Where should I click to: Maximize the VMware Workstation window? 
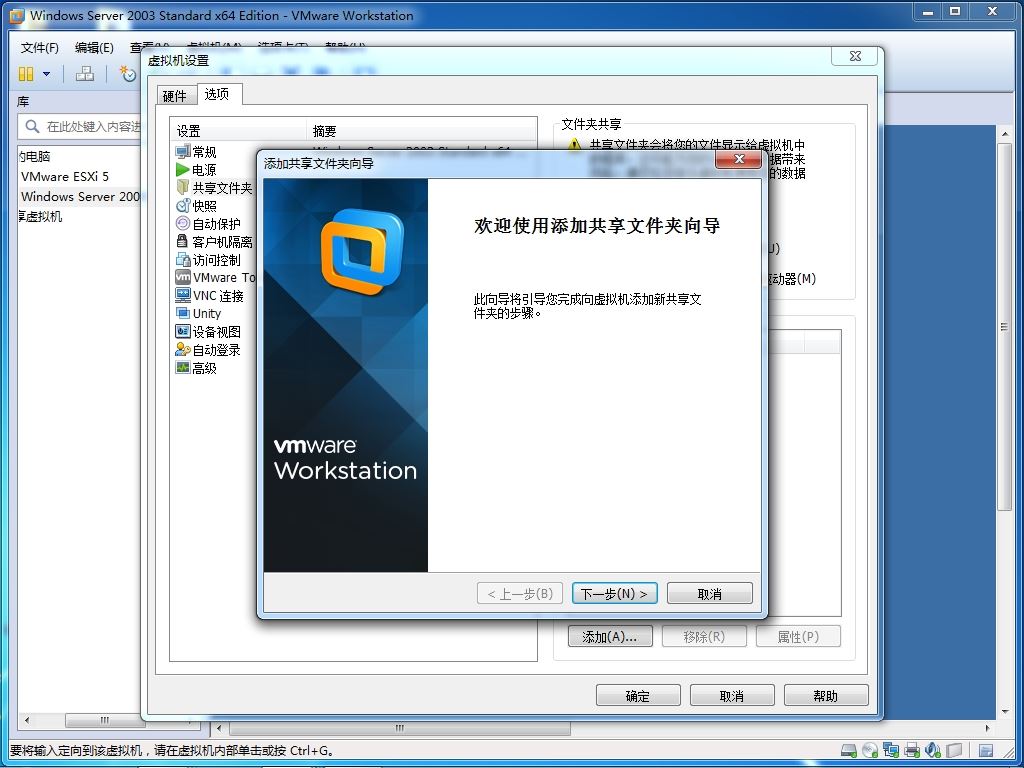click(955, 11)
